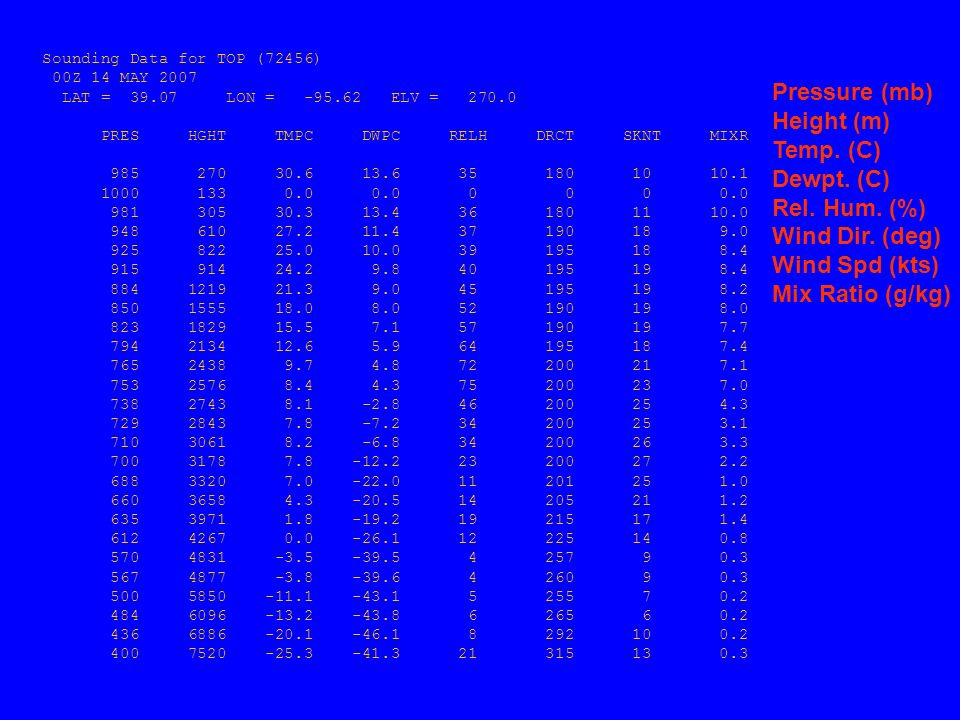The image size is (960, 720).
Task: Click pressure value 500
Action: [x=125, y=596]
